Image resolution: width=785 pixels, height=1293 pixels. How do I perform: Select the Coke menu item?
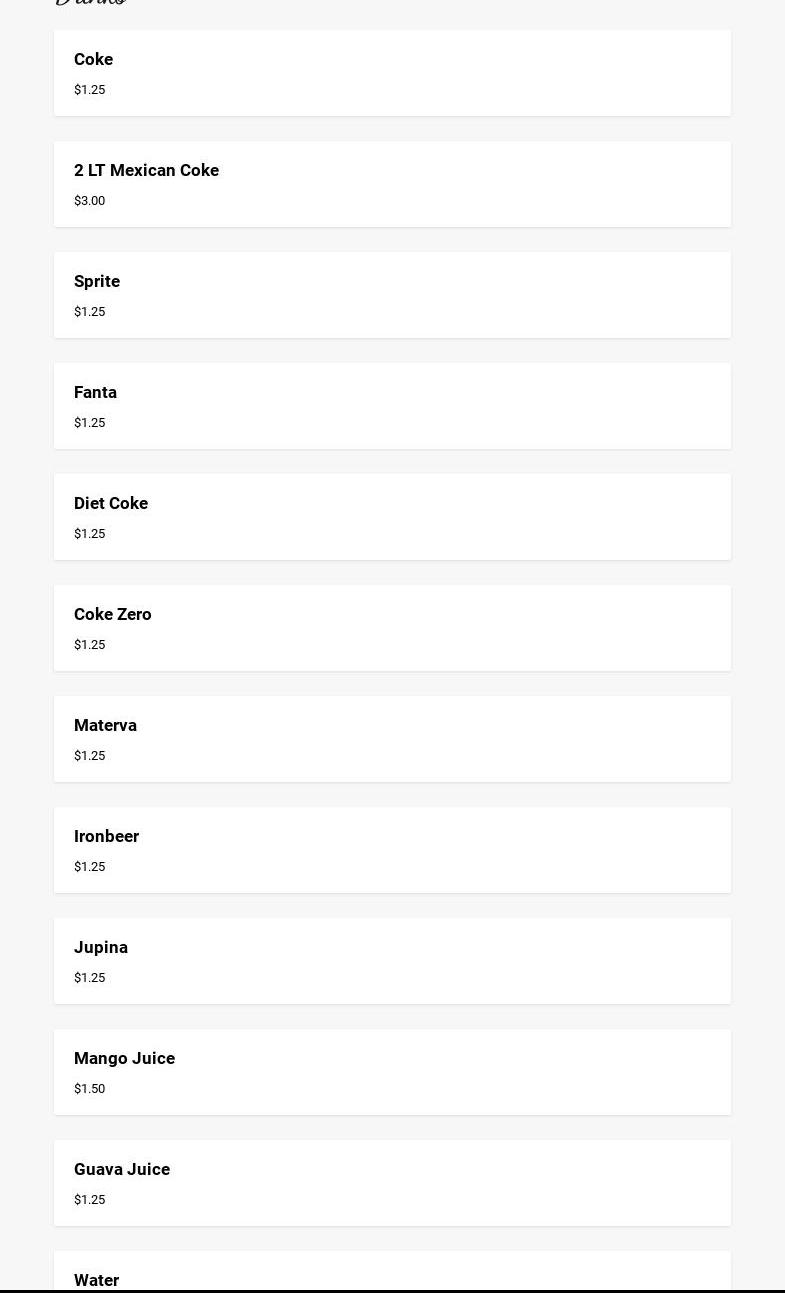[x=93, y=60]
